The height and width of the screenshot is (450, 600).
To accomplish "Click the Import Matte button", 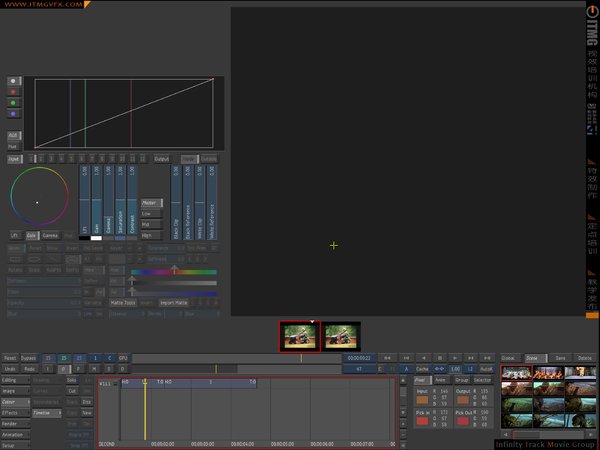I will [x=174, y=302].
